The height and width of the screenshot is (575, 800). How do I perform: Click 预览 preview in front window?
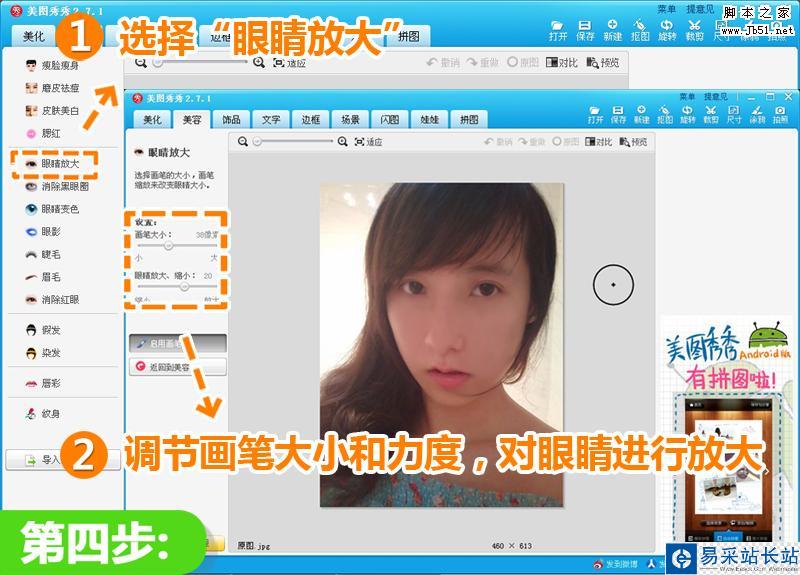tap(633, 142)
